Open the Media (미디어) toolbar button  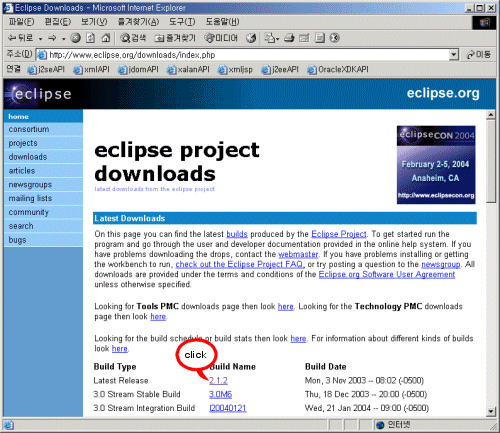click(x=221, y=38)
